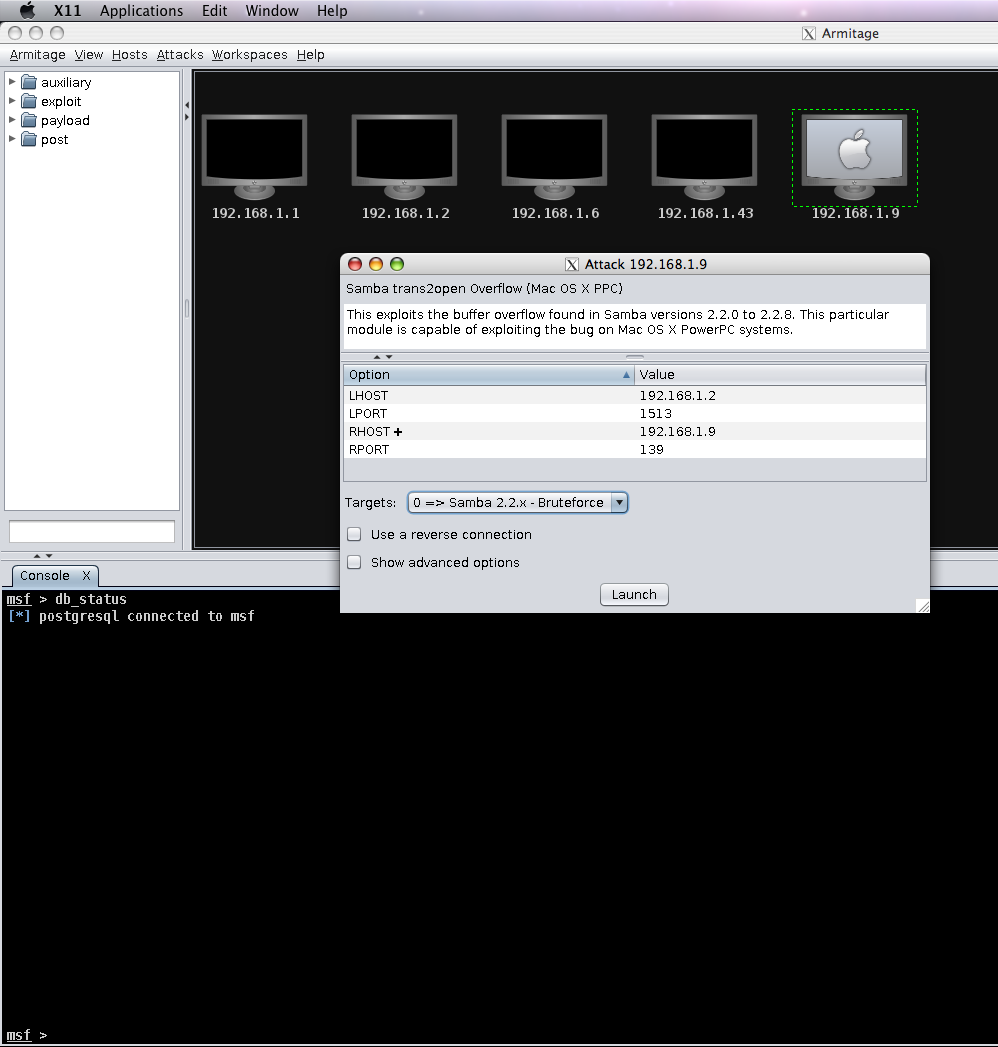
Task: Open the X11 Applications menu
Action: tap(142, 11)
